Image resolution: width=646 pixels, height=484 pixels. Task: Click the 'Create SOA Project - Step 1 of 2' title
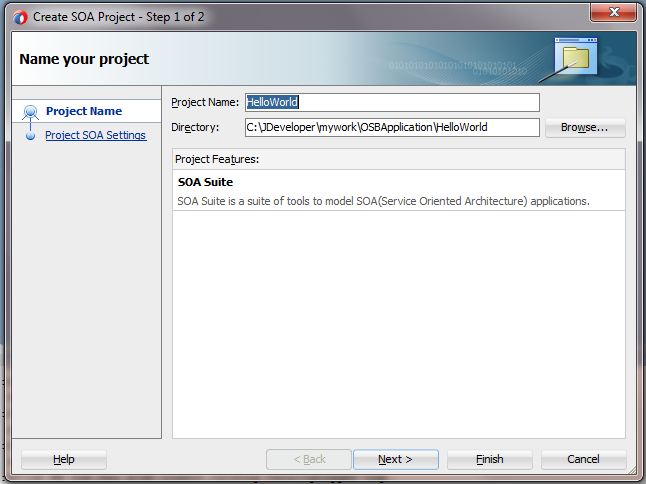[119, 17]
